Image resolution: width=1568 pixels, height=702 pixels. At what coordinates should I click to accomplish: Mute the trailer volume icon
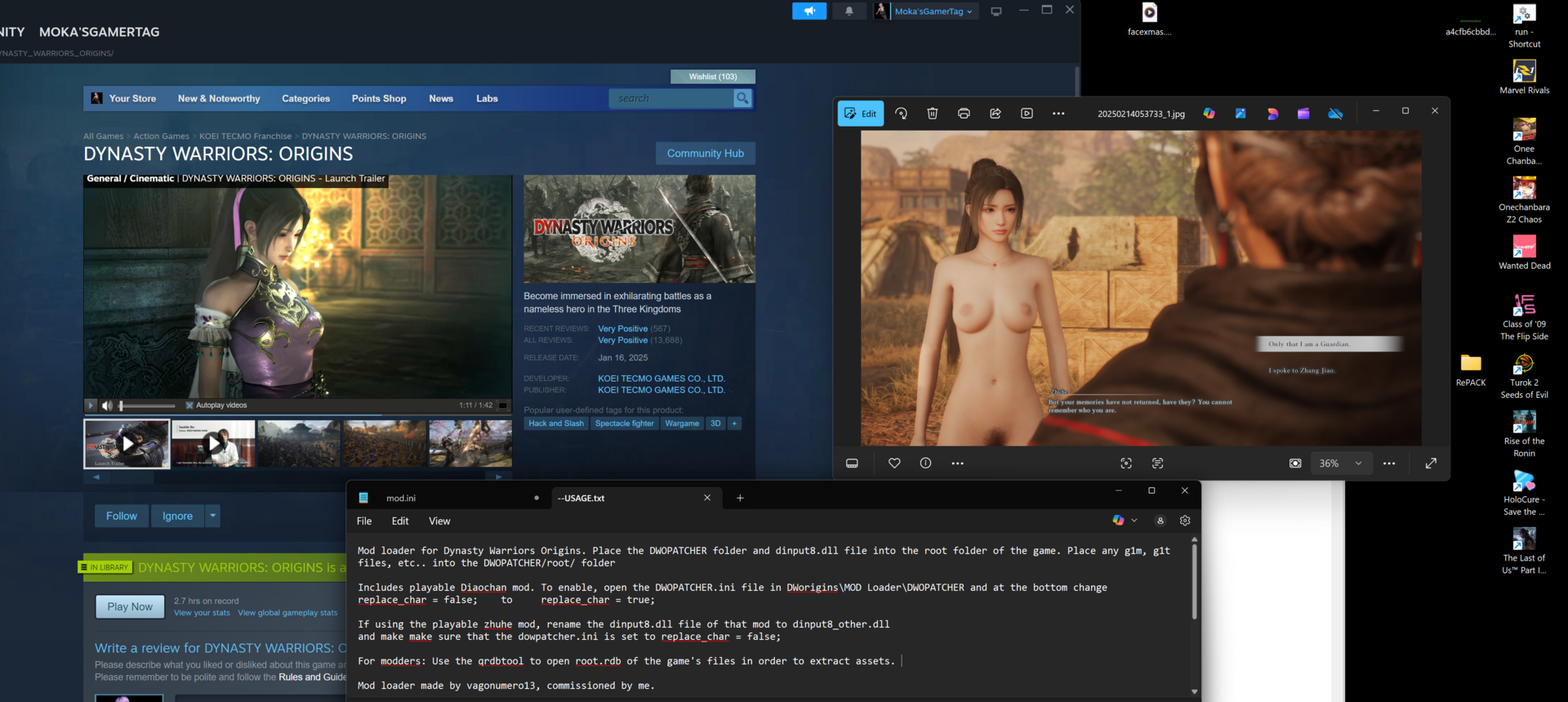coord(107,405)
